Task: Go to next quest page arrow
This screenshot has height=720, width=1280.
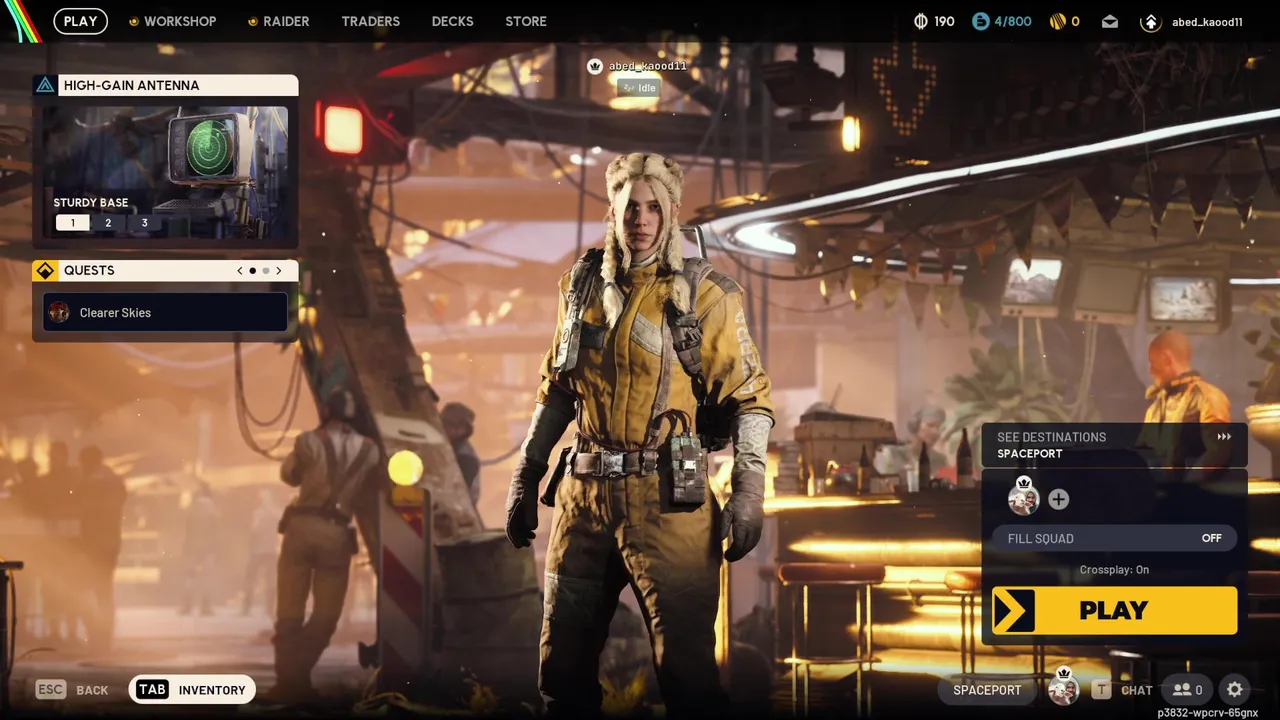Action: tap(279, 271)
